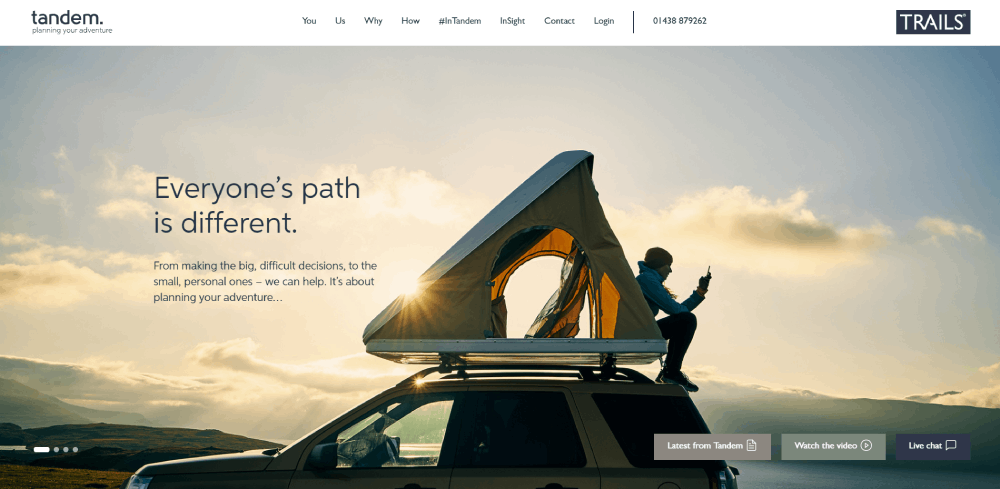
Task: Go to the Why page
Action: tap(373, 21)
